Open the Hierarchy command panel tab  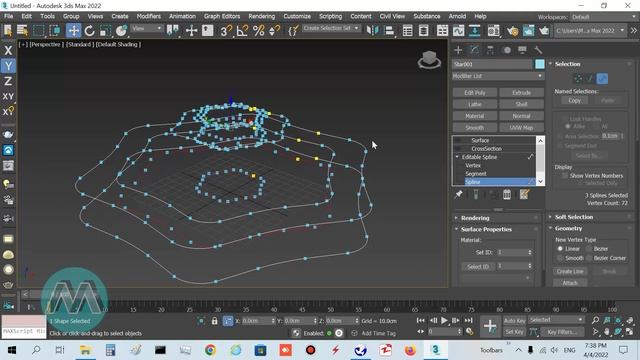pyautogui.click(x=490, y=50)
